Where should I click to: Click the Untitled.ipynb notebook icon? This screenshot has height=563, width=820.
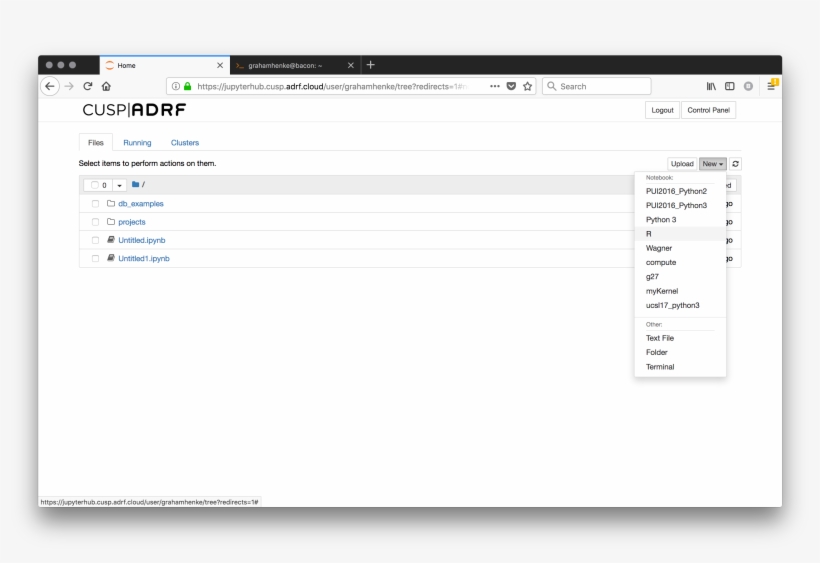111,240
